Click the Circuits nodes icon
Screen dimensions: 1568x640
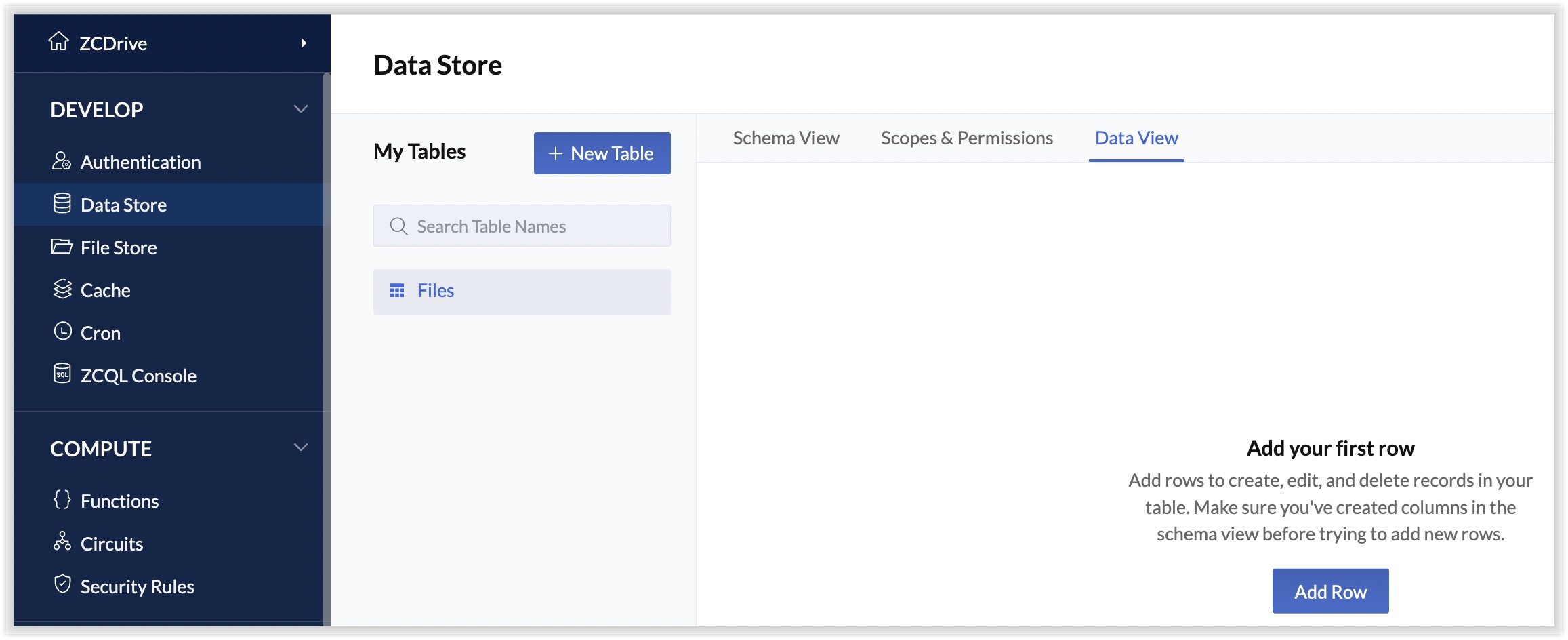[62, 542]
